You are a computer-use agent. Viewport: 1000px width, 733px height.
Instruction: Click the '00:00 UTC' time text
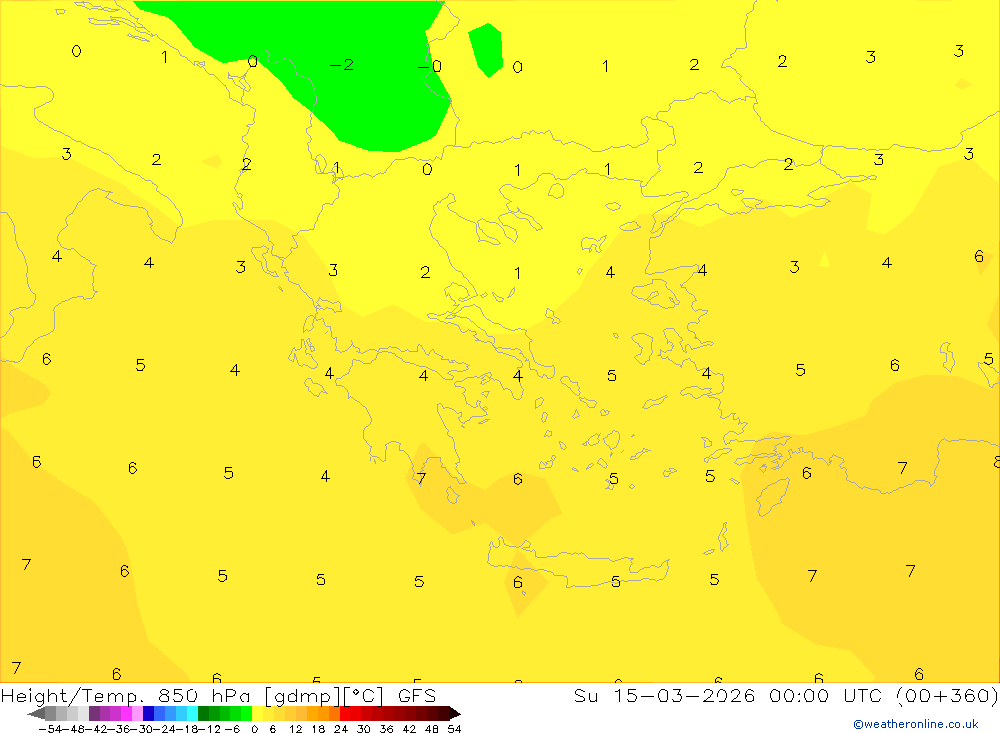tap(825, 695)
